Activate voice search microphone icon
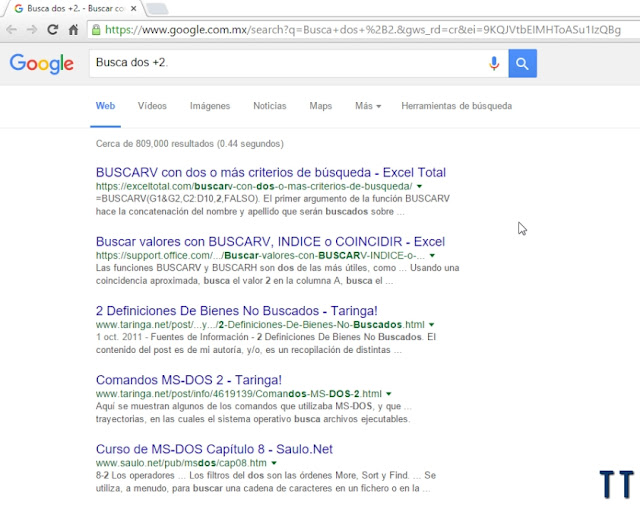The width and height of the screenshot is (640, 509). point(494,63)
